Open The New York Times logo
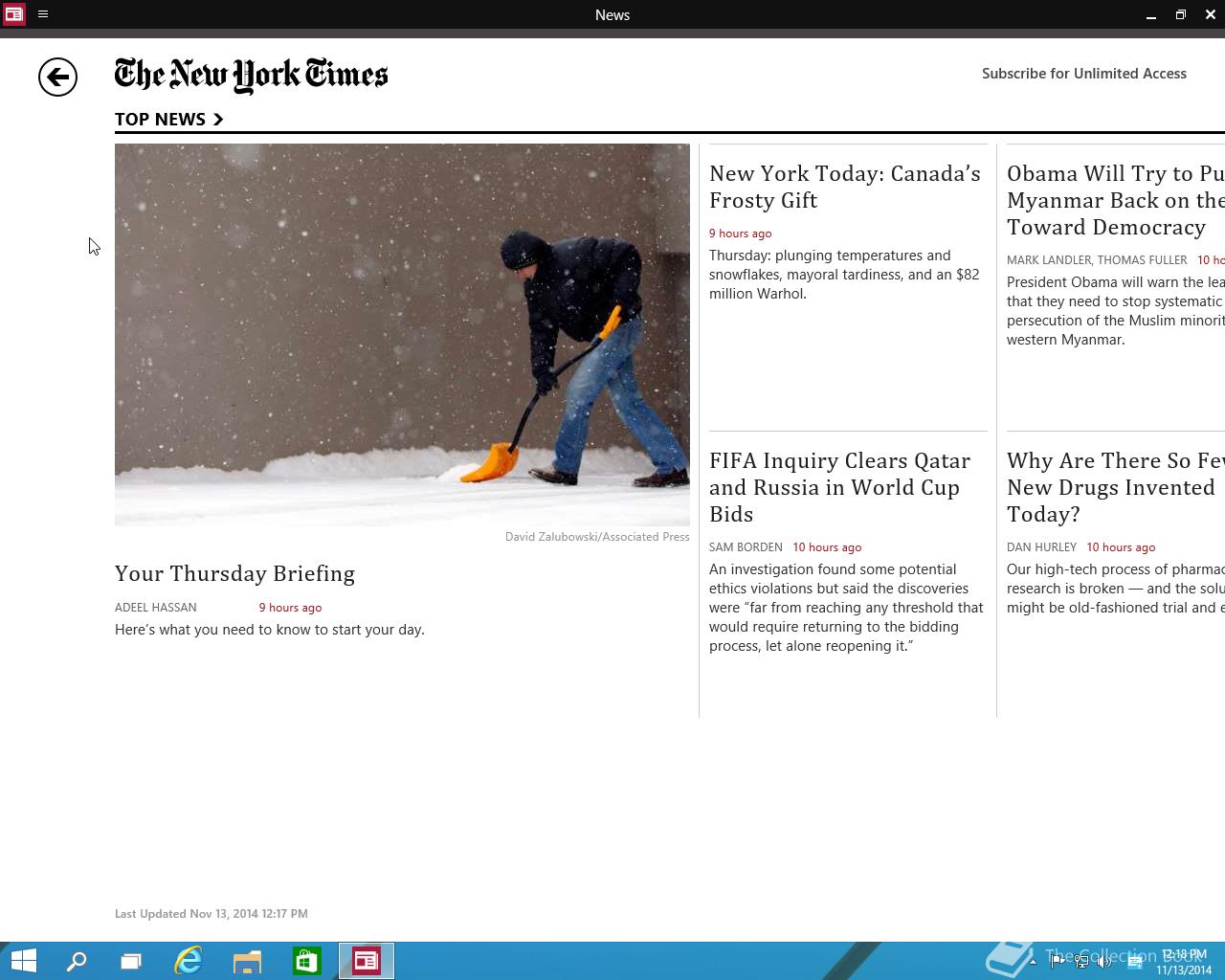 point(251,76)
